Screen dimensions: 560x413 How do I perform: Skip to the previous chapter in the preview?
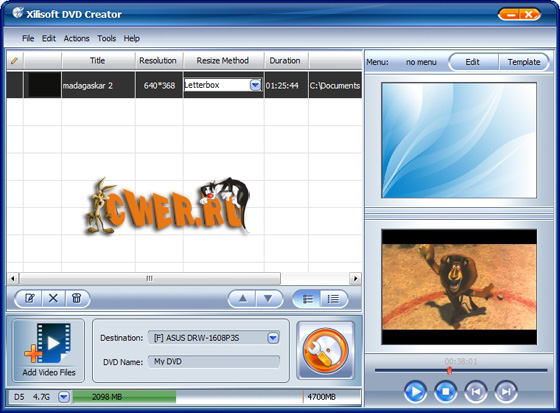(x=475, y=392)
